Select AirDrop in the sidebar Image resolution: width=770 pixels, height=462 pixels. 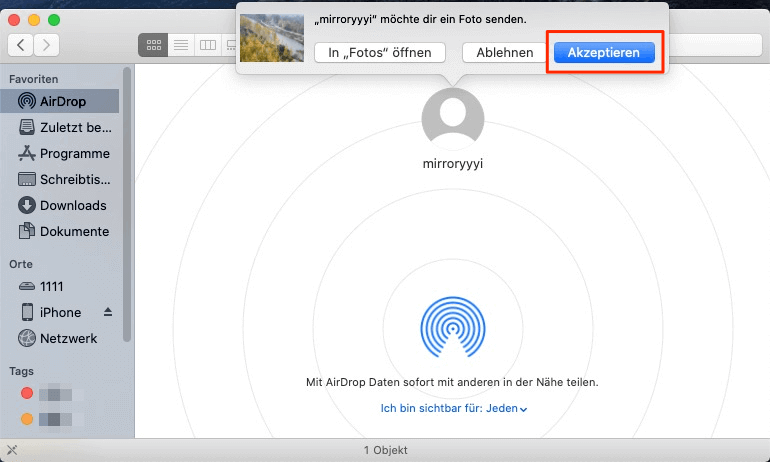coord(59,101)
